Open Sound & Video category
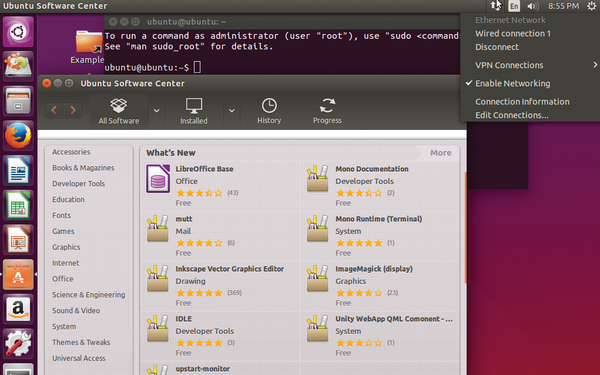 coord(76,311)
